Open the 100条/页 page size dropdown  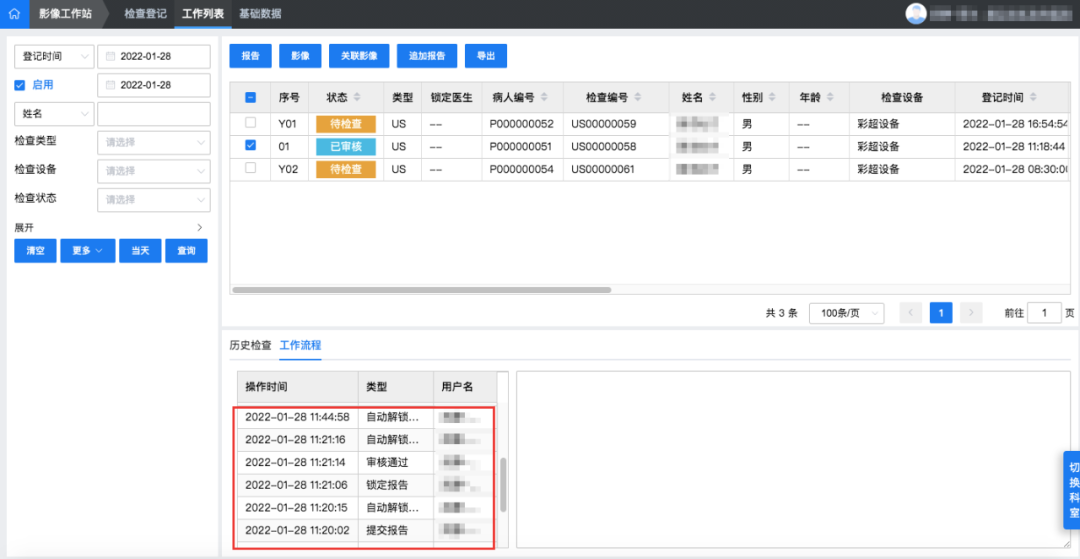[x=847, y=313]
